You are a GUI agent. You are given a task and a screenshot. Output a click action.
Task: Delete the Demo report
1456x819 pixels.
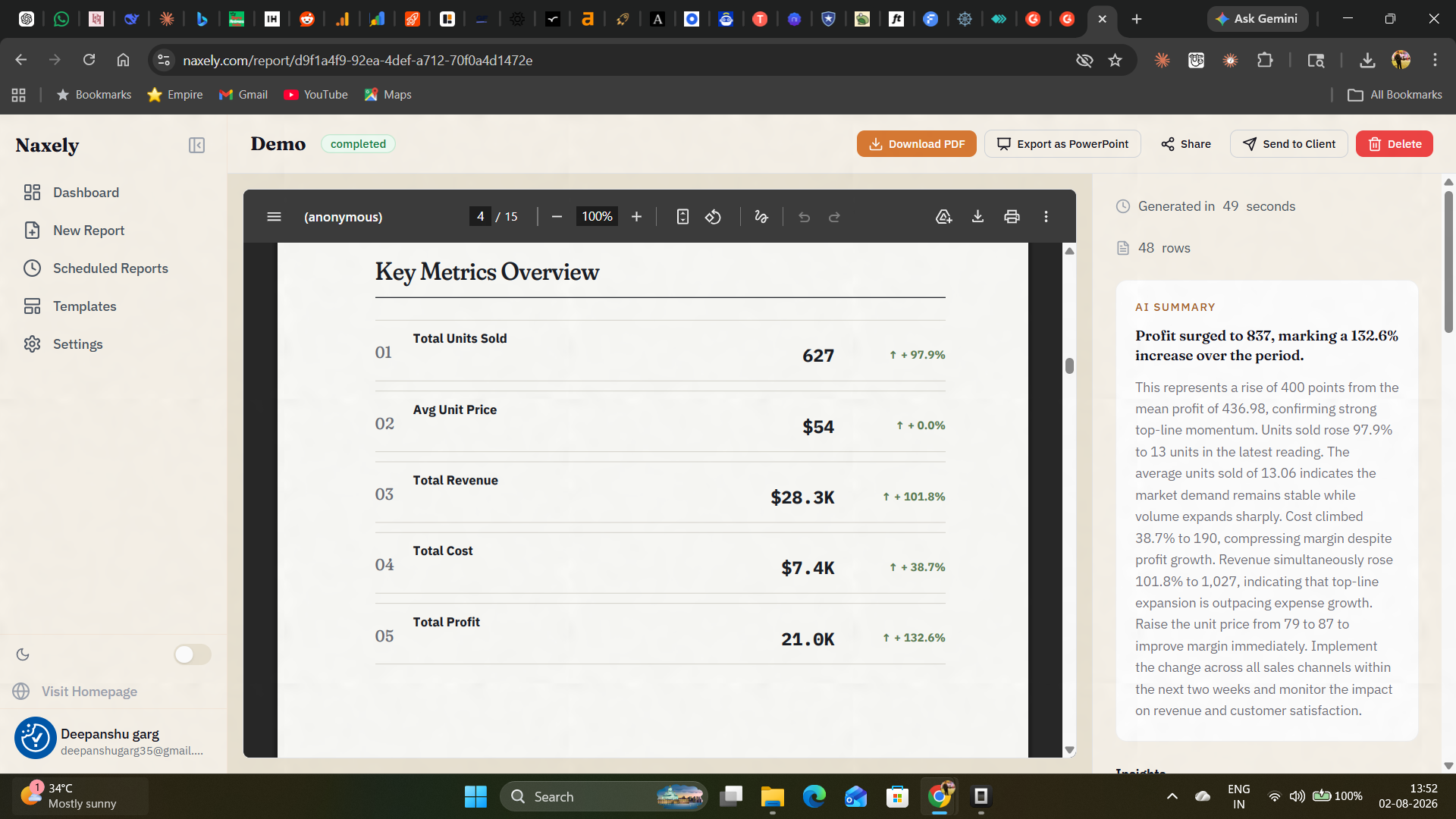click(x=1394, y=144)
